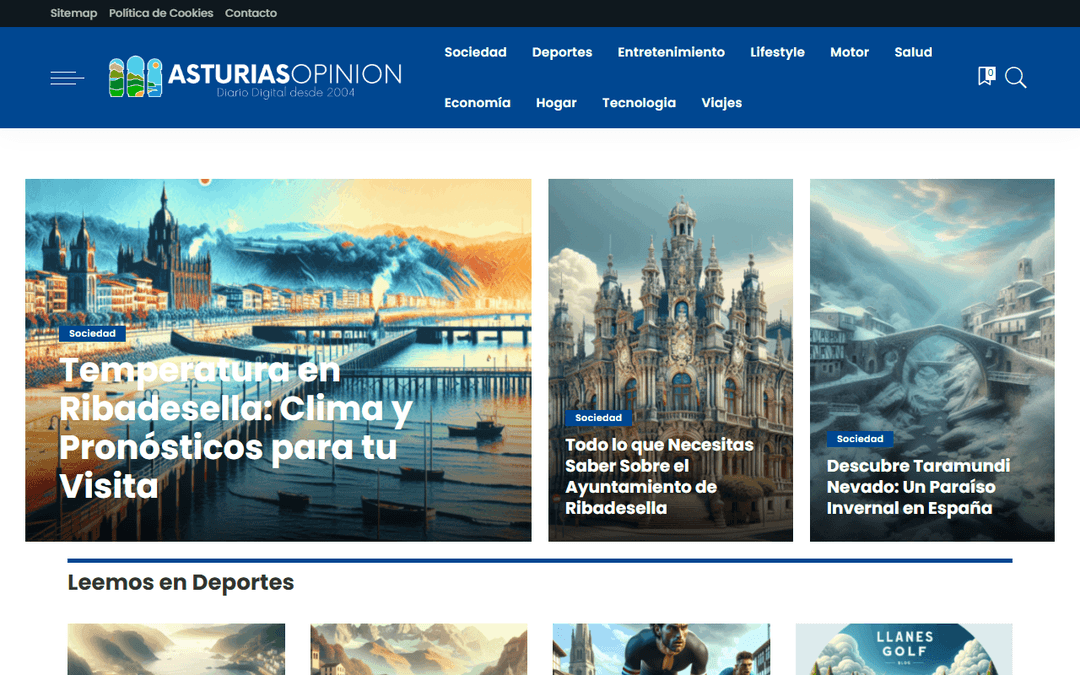The image size is (1080, 675).
Task: Open the Sitemap link
Action: [74, 13]
